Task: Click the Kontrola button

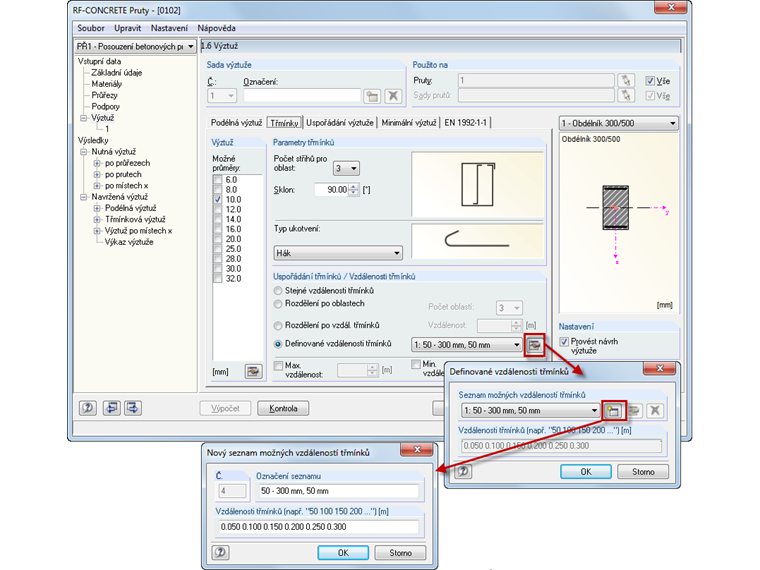Action: (283, 408)
